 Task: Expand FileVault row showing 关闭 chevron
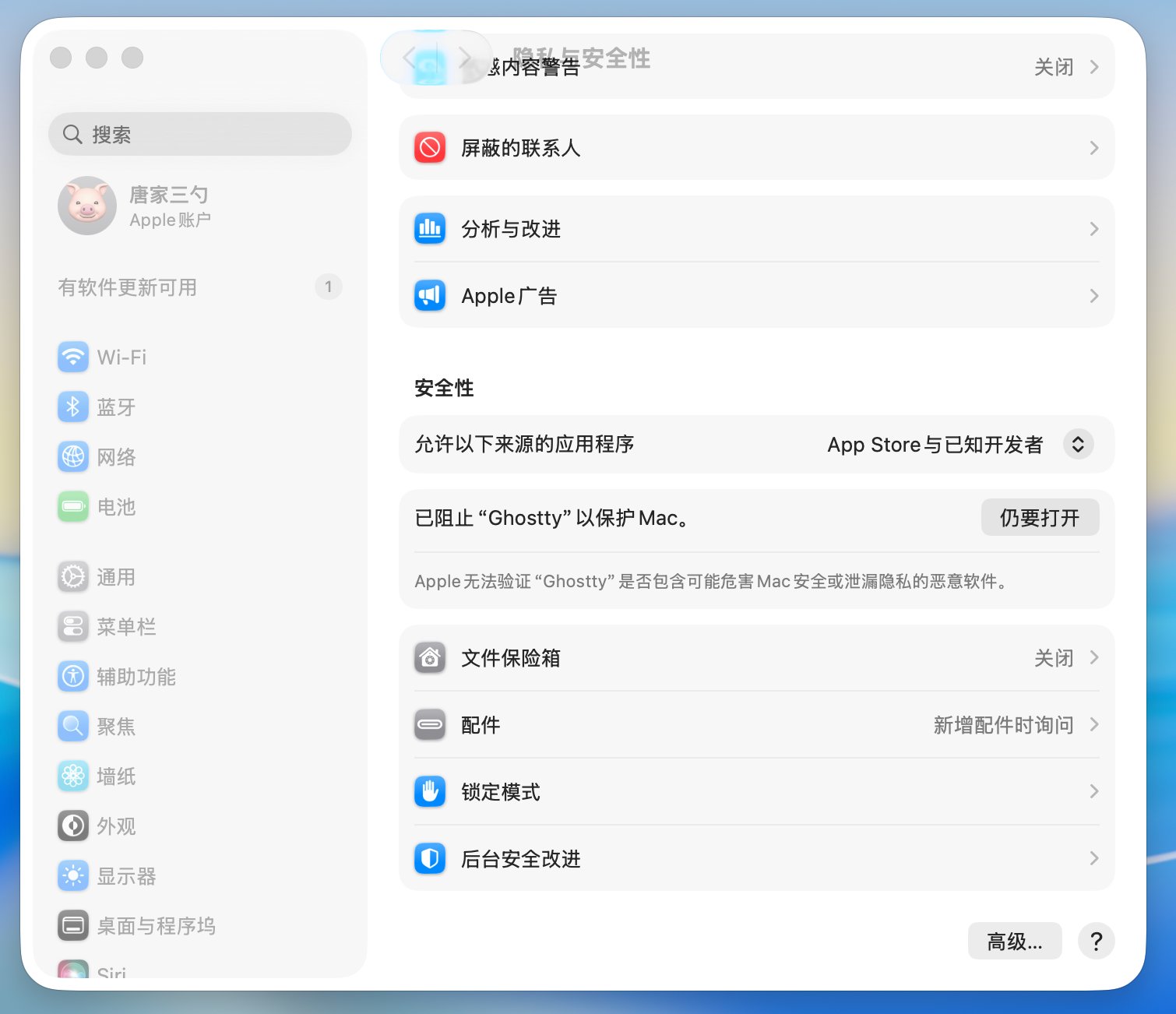(x=1094, y=657)
